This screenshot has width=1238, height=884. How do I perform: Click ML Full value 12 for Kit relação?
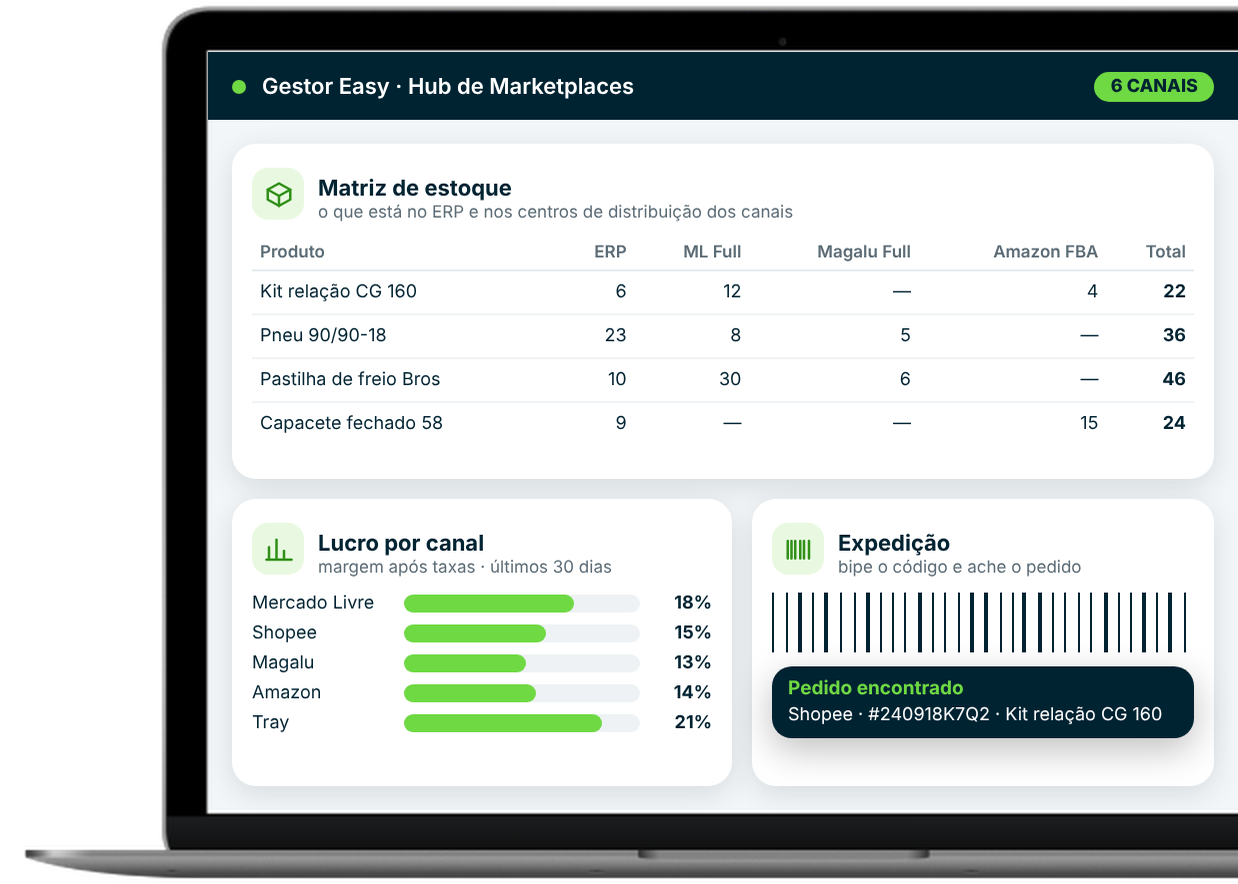tap(732, 292)
